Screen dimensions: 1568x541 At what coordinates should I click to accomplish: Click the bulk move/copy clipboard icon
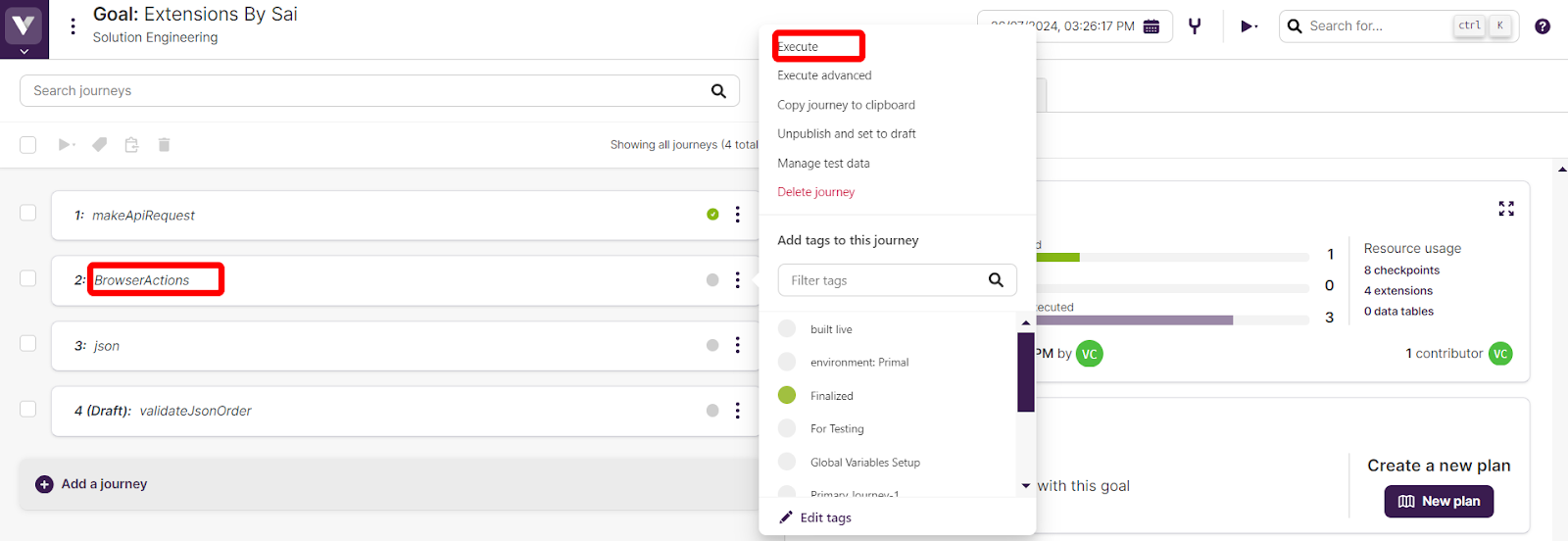[131, 145]
